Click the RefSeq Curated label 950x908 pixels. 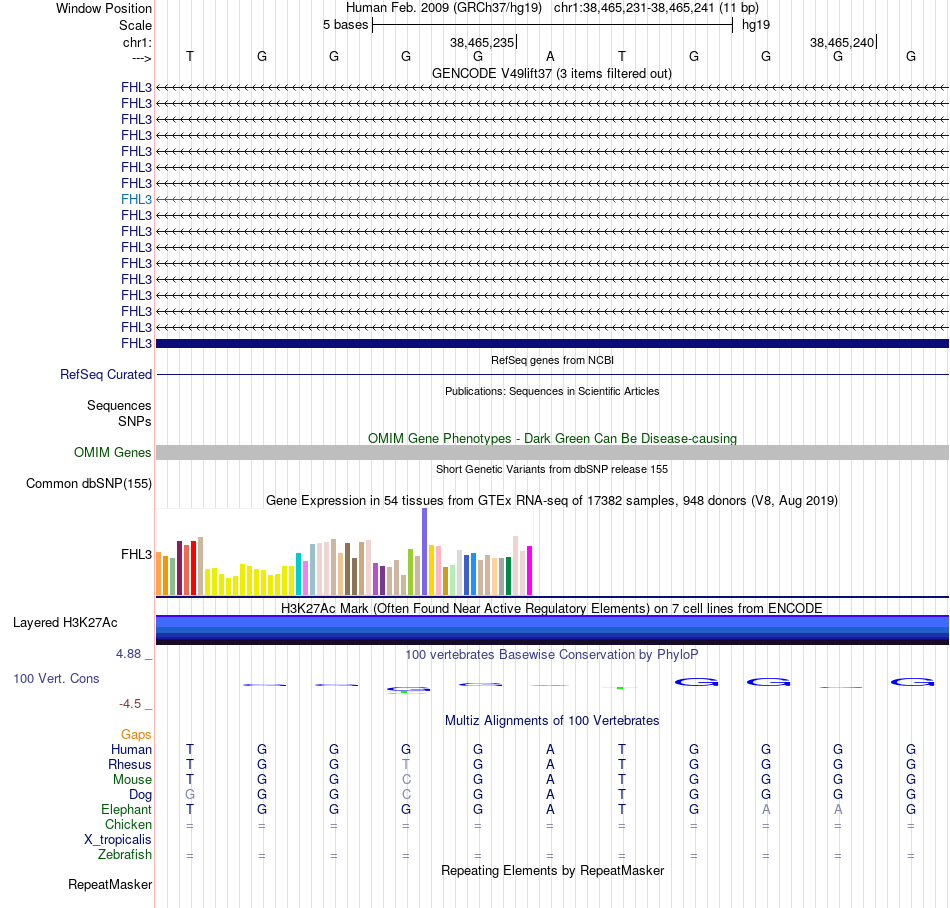106,374
